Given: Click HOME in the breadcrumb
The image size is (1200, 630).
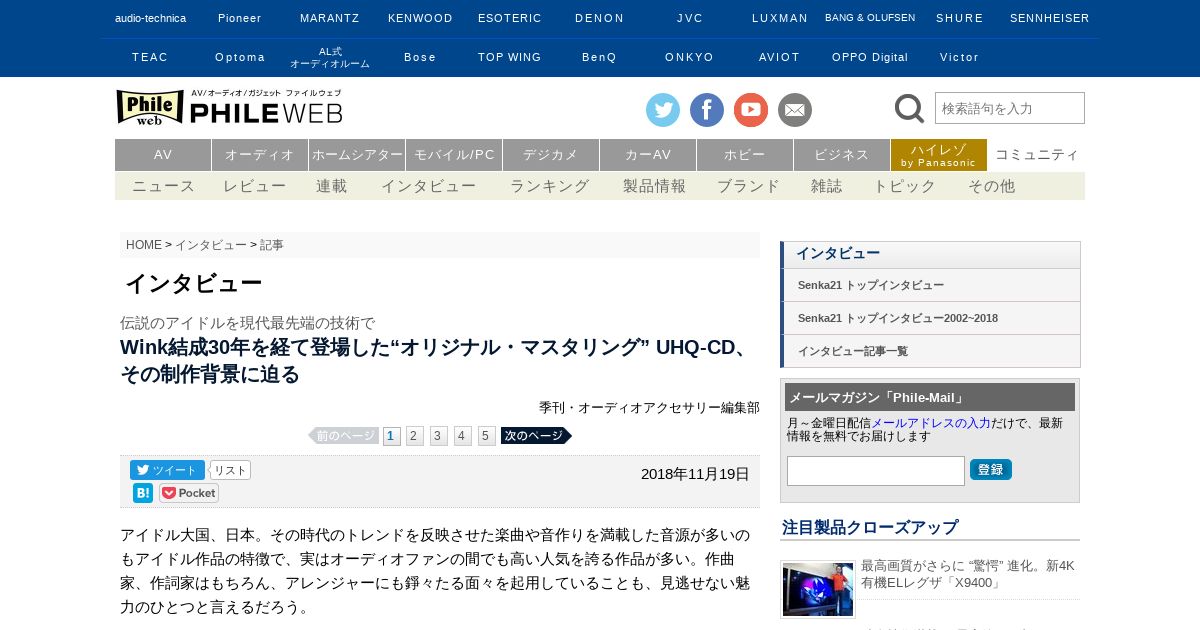Looking at the screenshot, I should pos(144,245).
